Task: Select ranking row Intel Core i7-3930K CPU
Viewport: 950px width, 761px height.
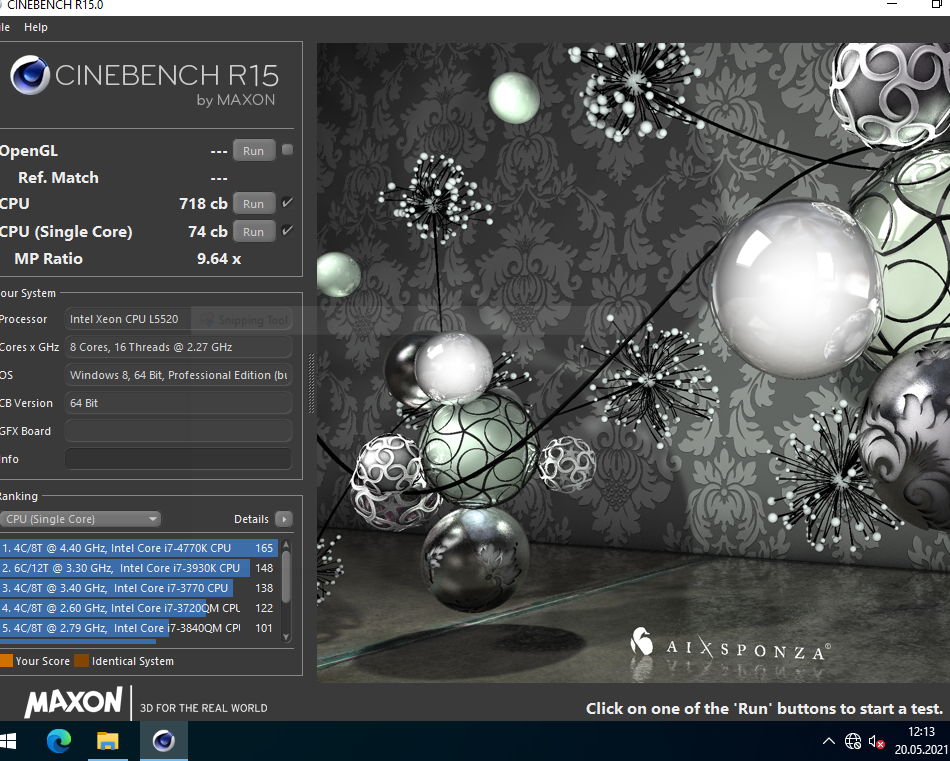Action: coord(139,568)
